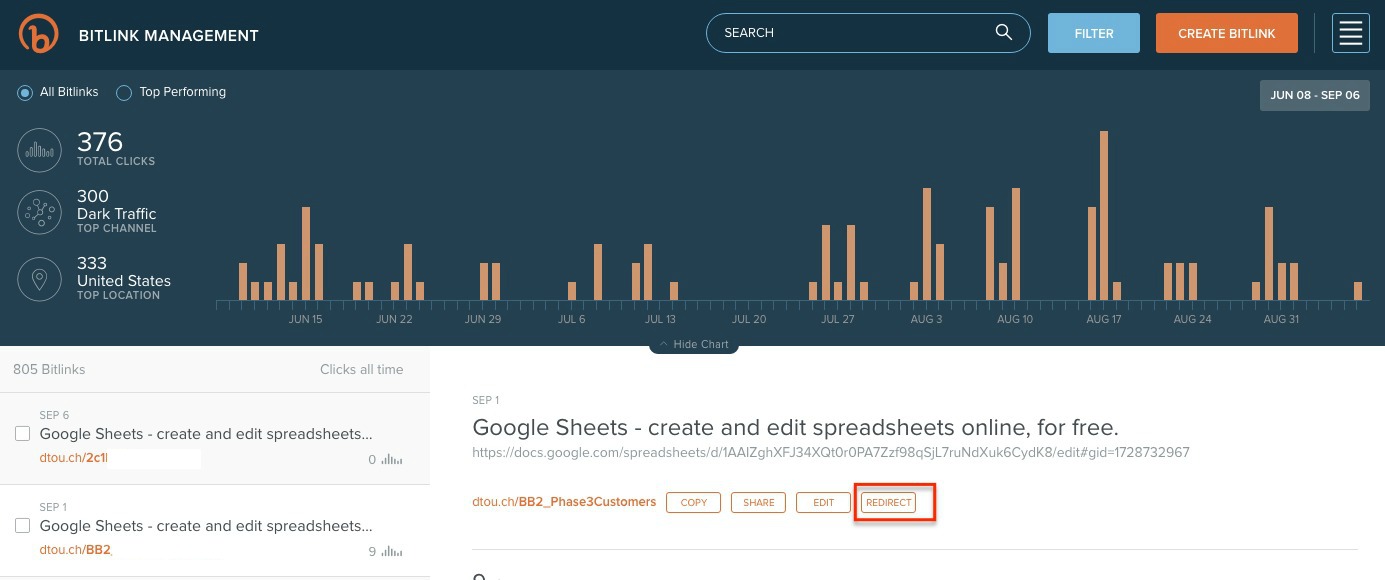Image resolution: width=1385 pixels, height=580 pixels.
Task: Click the top location pin icon
Action: click(x=40, y=280)
